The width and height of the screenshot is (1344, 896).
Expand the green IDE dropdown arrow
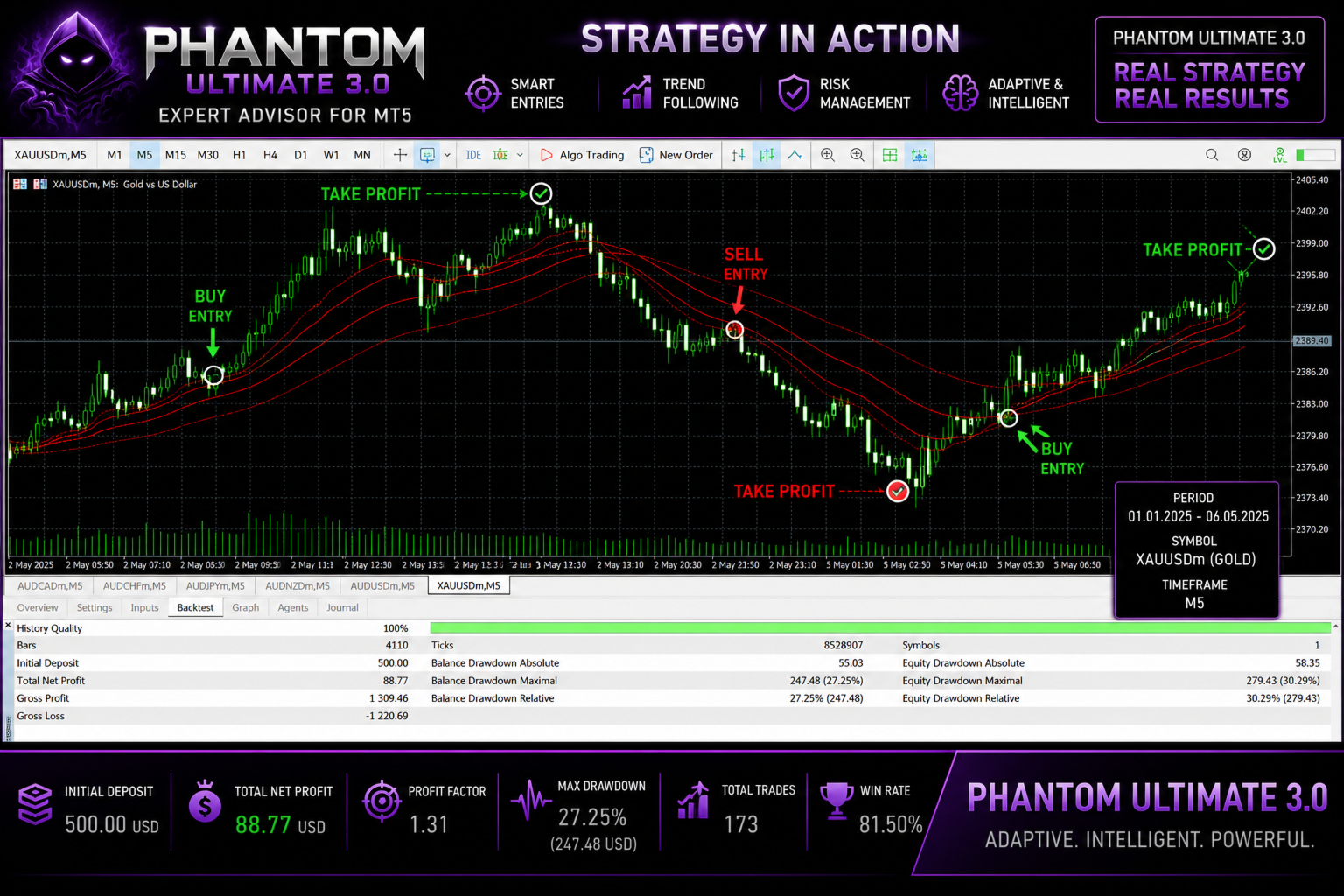(x=520, y=155)
